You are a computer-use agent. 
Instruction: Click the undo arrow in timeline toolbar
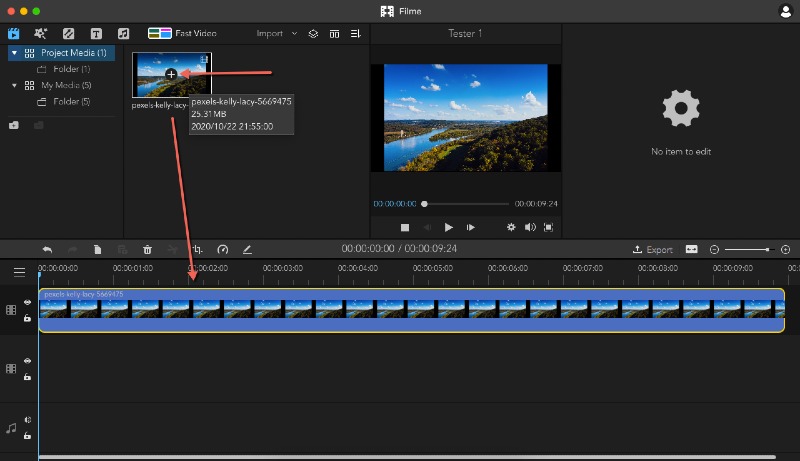tap(47, 249)
